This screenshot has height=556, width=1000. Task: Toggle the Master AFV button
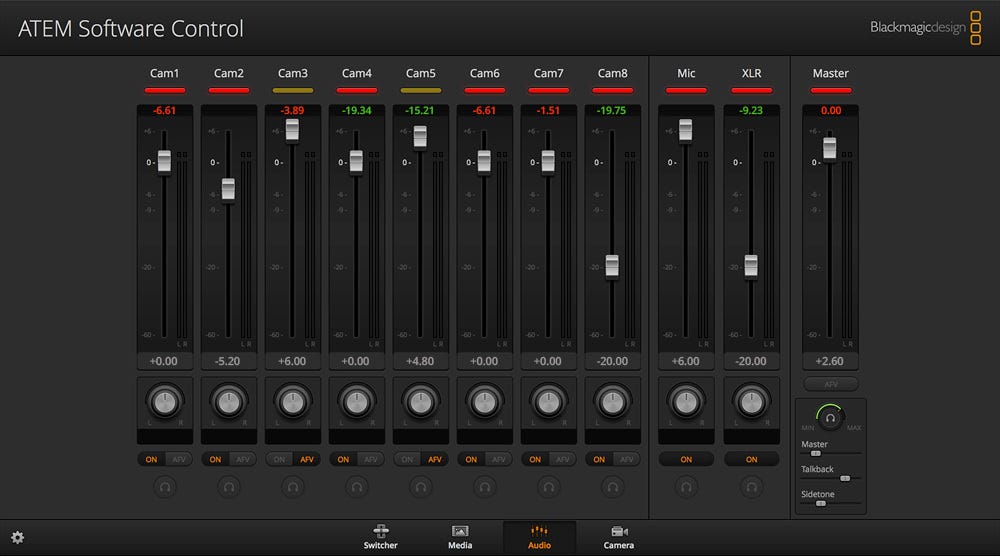(x=830, y=384)
